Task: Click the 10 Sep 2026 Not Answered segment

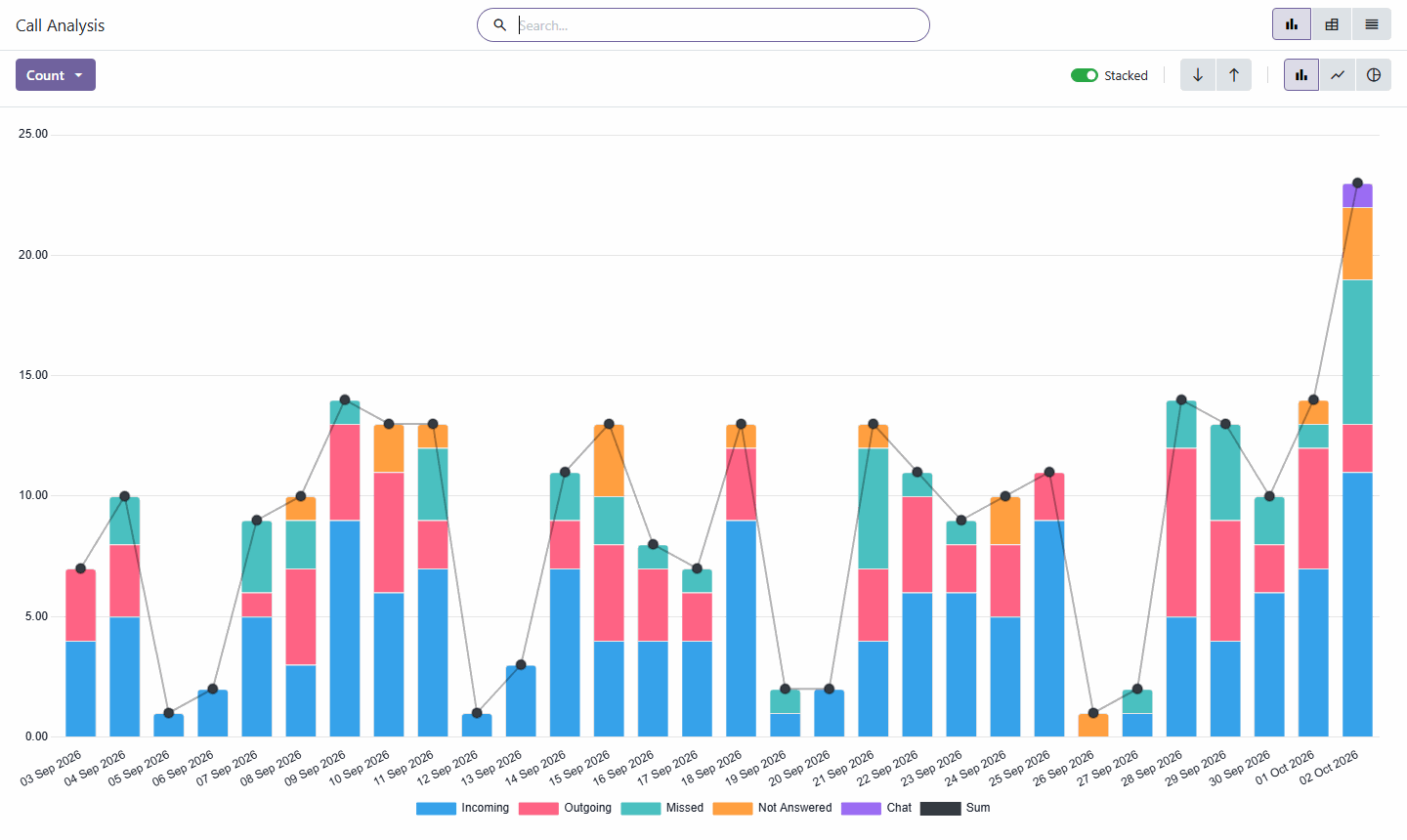Action: pos(389,448)
